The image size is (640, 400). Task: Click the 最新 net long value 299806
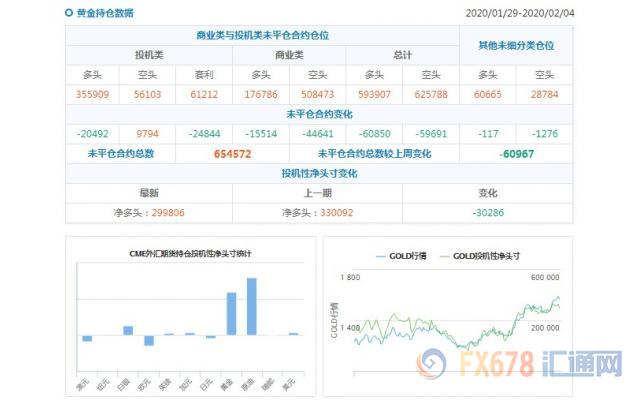pos(149,212)
